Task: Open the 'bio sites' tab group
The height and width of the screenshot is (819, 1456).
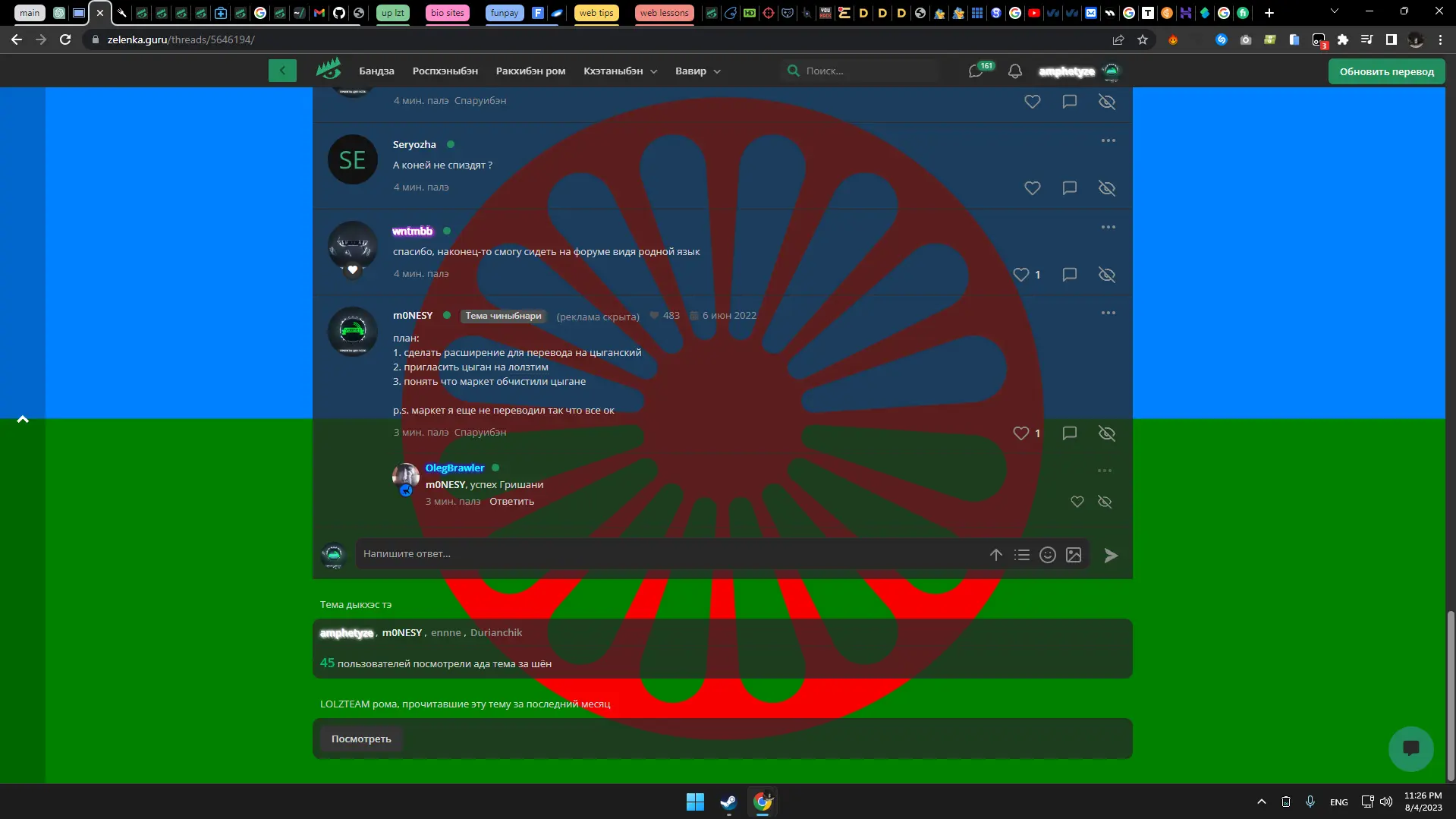Action: (x=448, y=13)
